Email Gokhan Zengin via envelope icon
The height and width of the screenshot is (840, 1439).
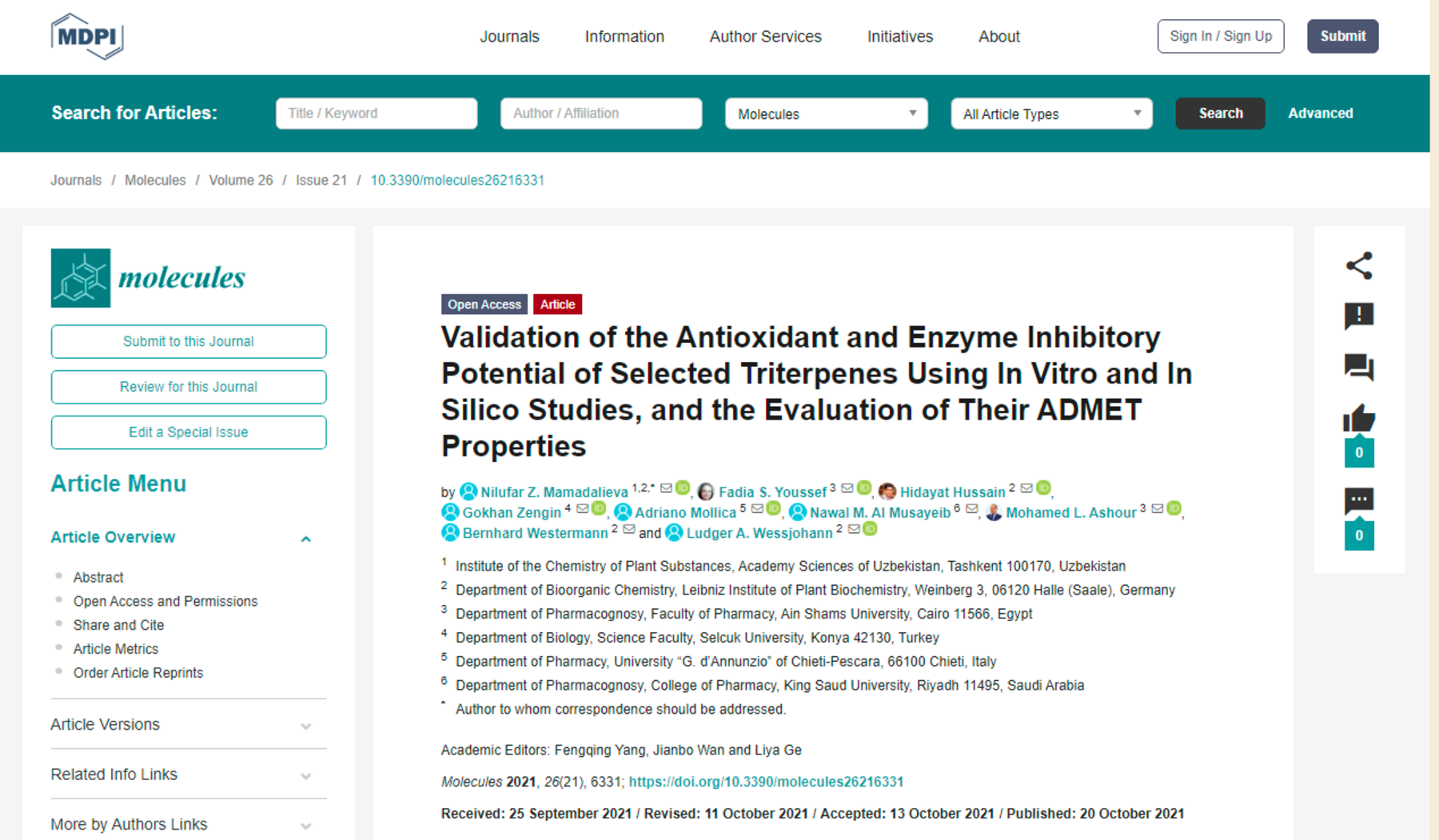582,509
